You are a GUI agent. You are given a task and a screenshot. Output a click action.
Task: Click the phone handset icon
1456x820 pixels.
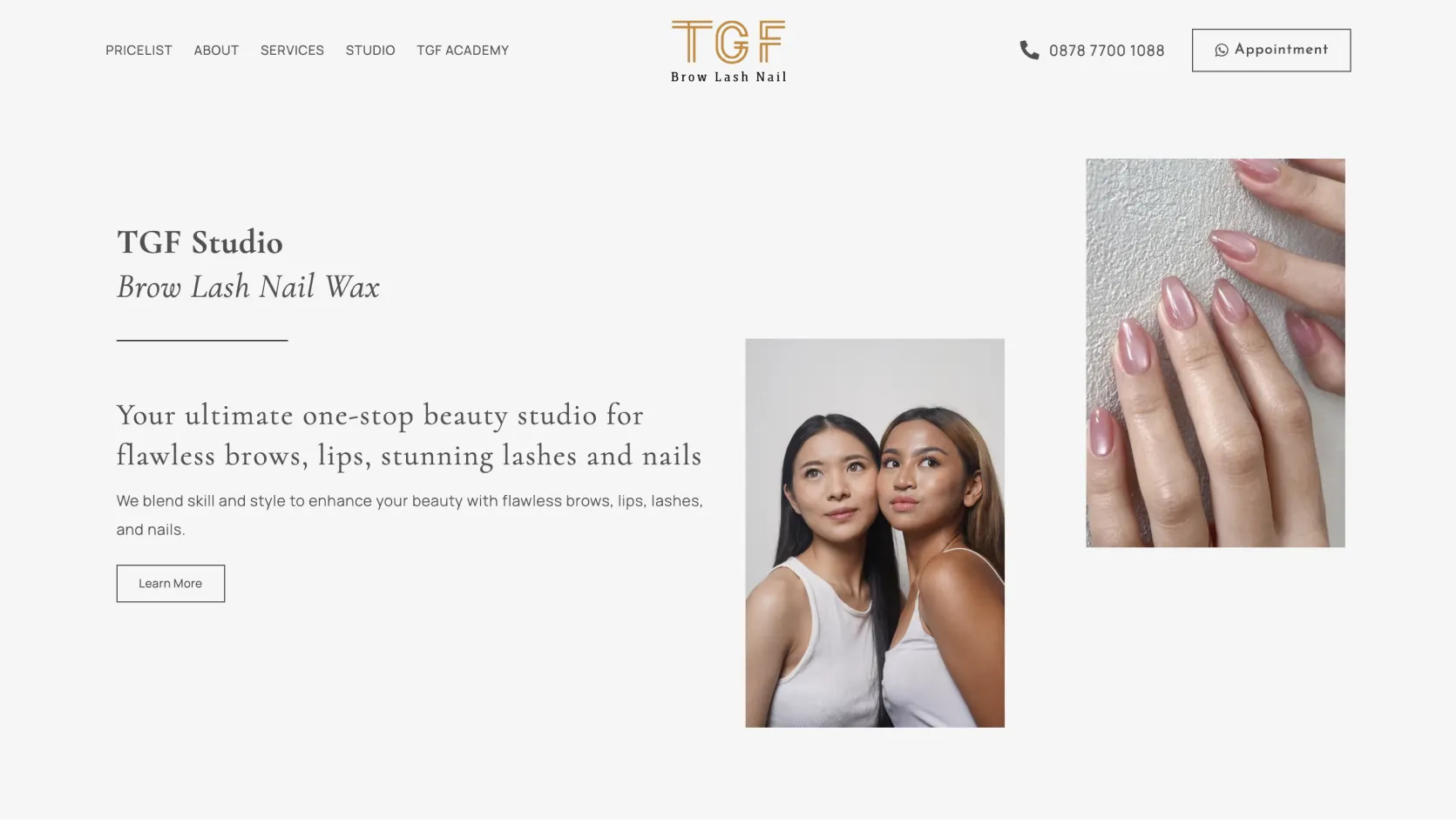pos(1029,51)
